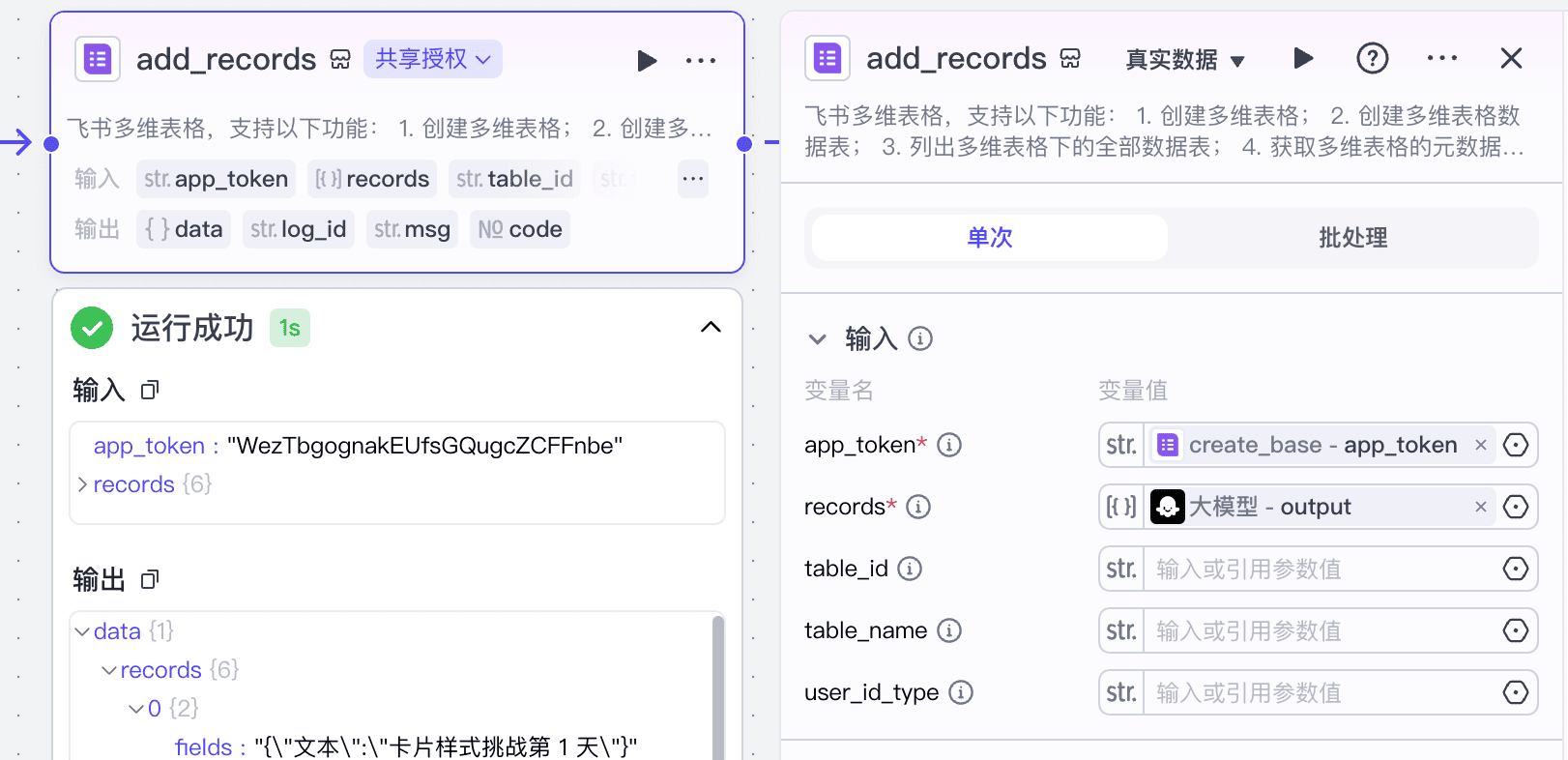The height and width of the screenshot is (760, 1568).
Task: Click the msg output tag on node
Action: pos(412,229)
